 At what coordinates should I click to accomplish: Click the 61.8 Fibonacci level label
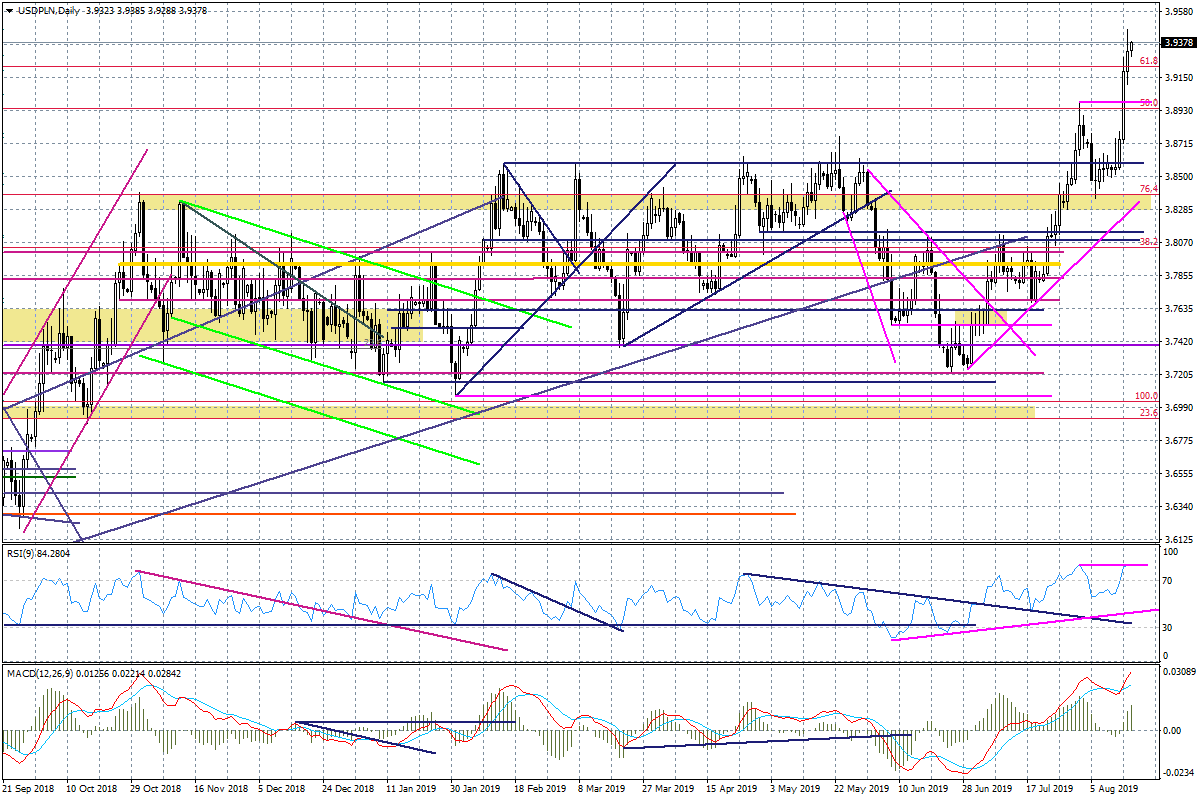pos(1148,61)
